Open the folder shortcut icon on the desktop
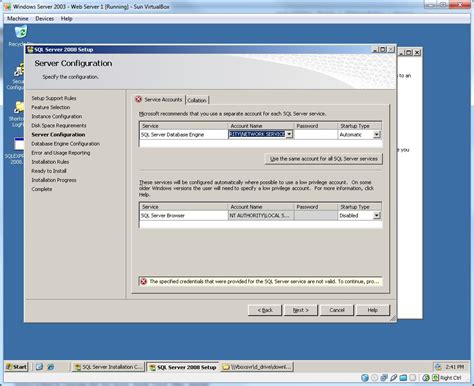 point(19,108)
